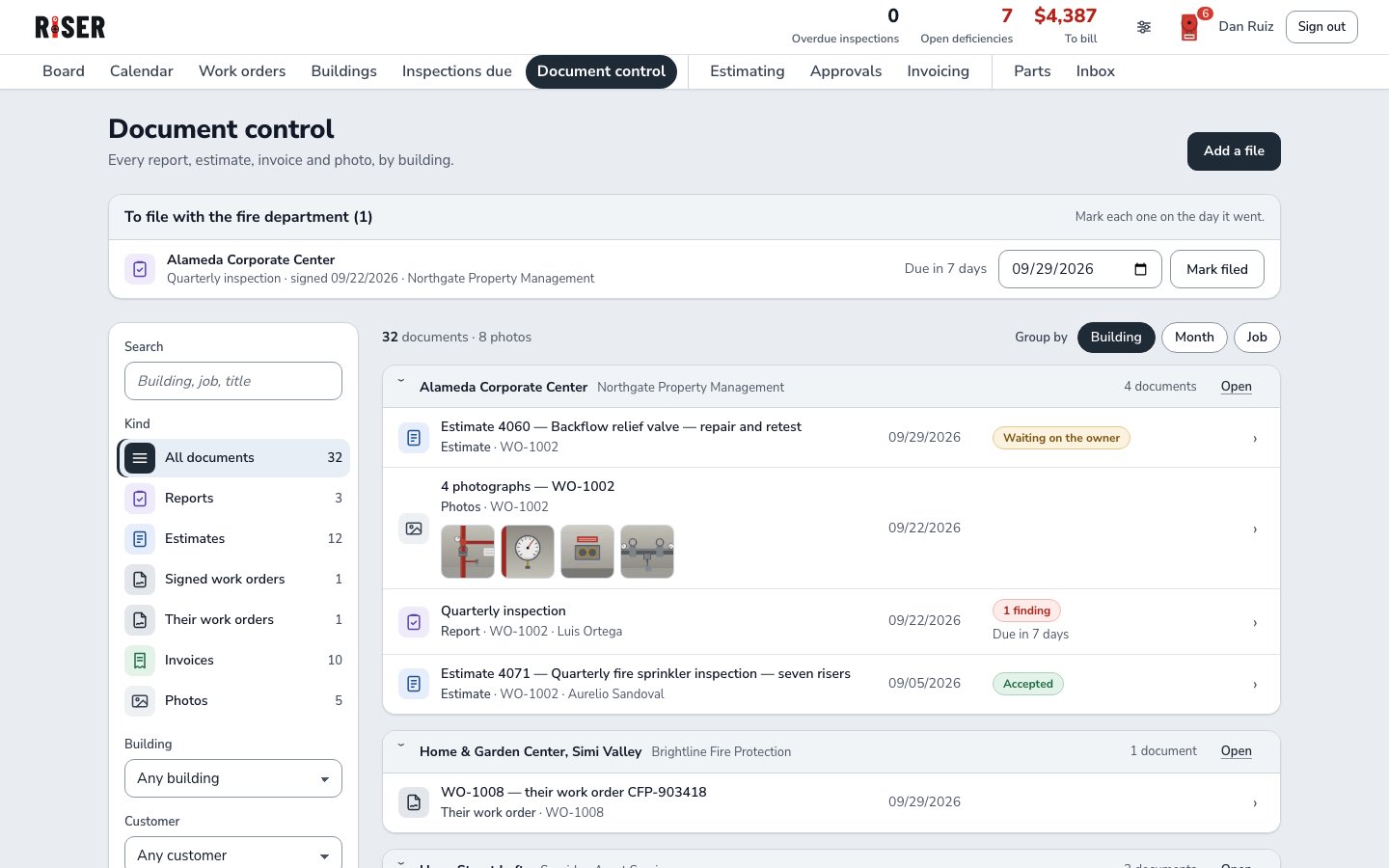Click the Signed work orders filter icon

pos(140,580)
